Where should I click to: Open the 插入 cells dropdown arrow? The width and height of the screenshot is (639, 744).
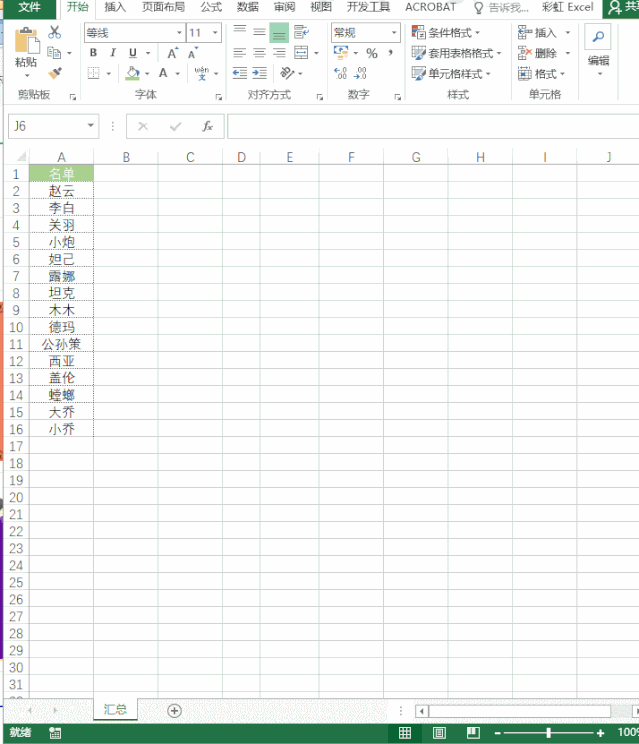pyautogui.click(x=568, y=33)
